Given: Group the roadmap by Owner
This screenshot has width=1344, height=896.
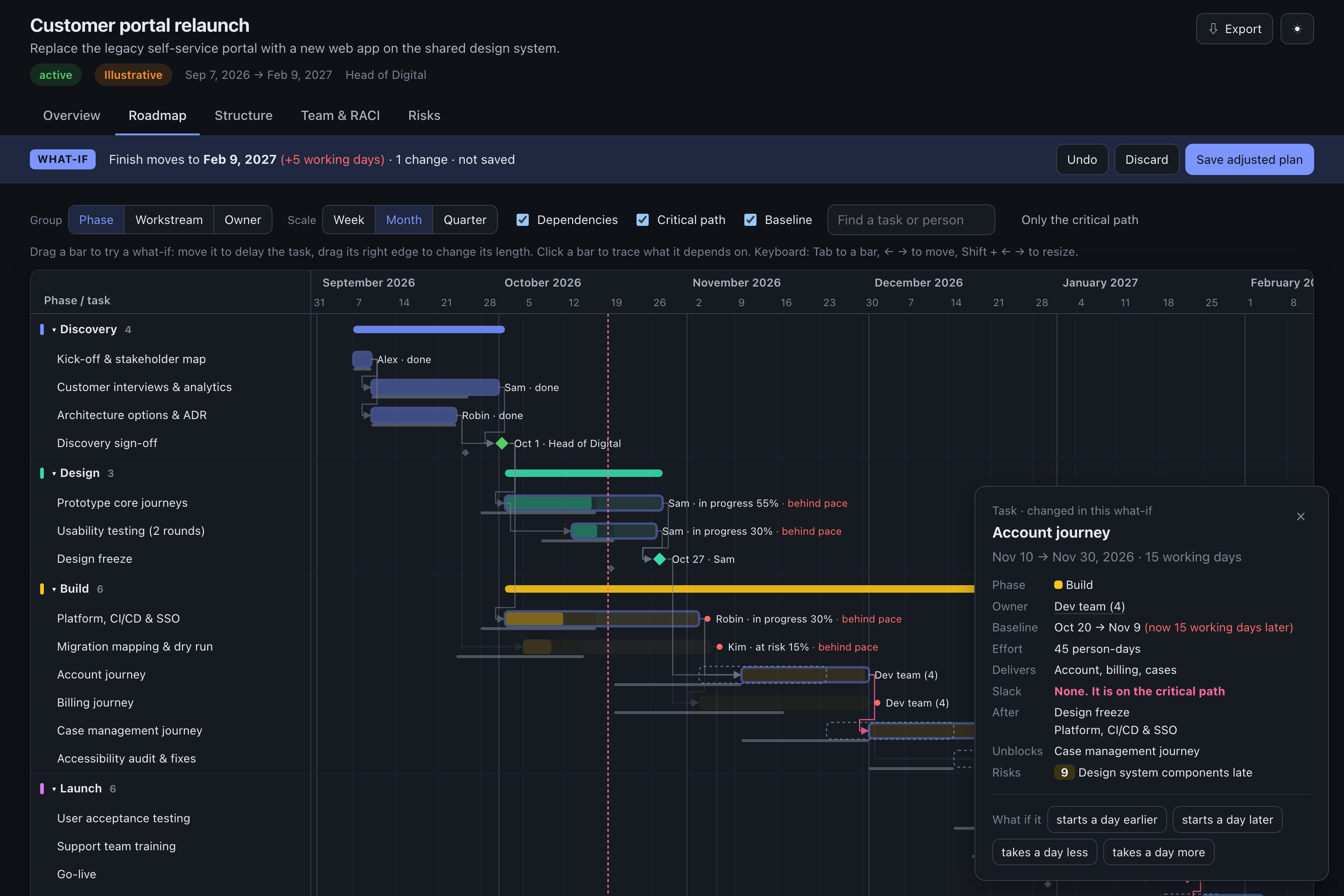Looking at the screenshot, I should click(x=243, y=220).
